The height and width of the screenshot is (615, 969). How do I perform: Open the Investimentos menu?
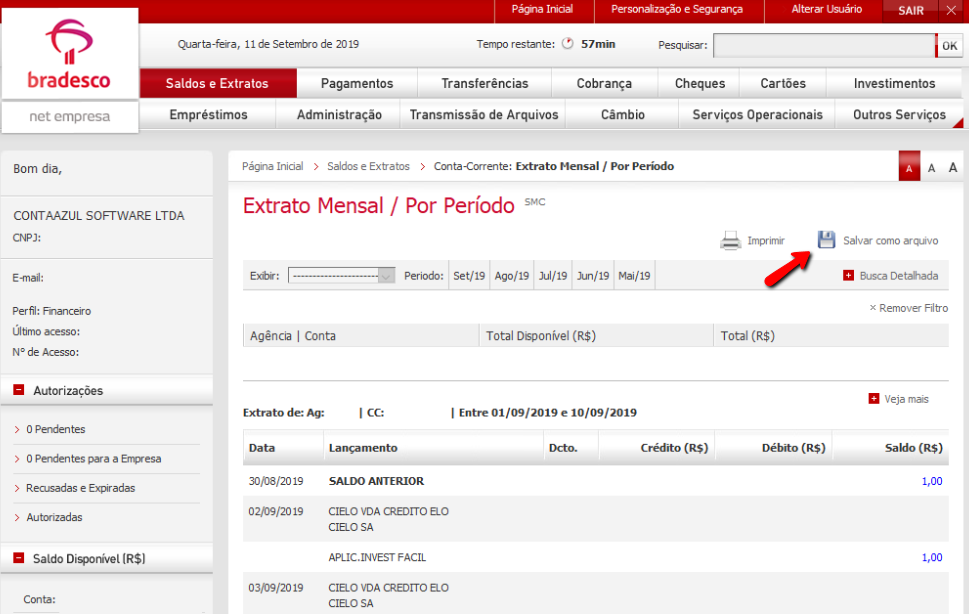tap(894, 84)
